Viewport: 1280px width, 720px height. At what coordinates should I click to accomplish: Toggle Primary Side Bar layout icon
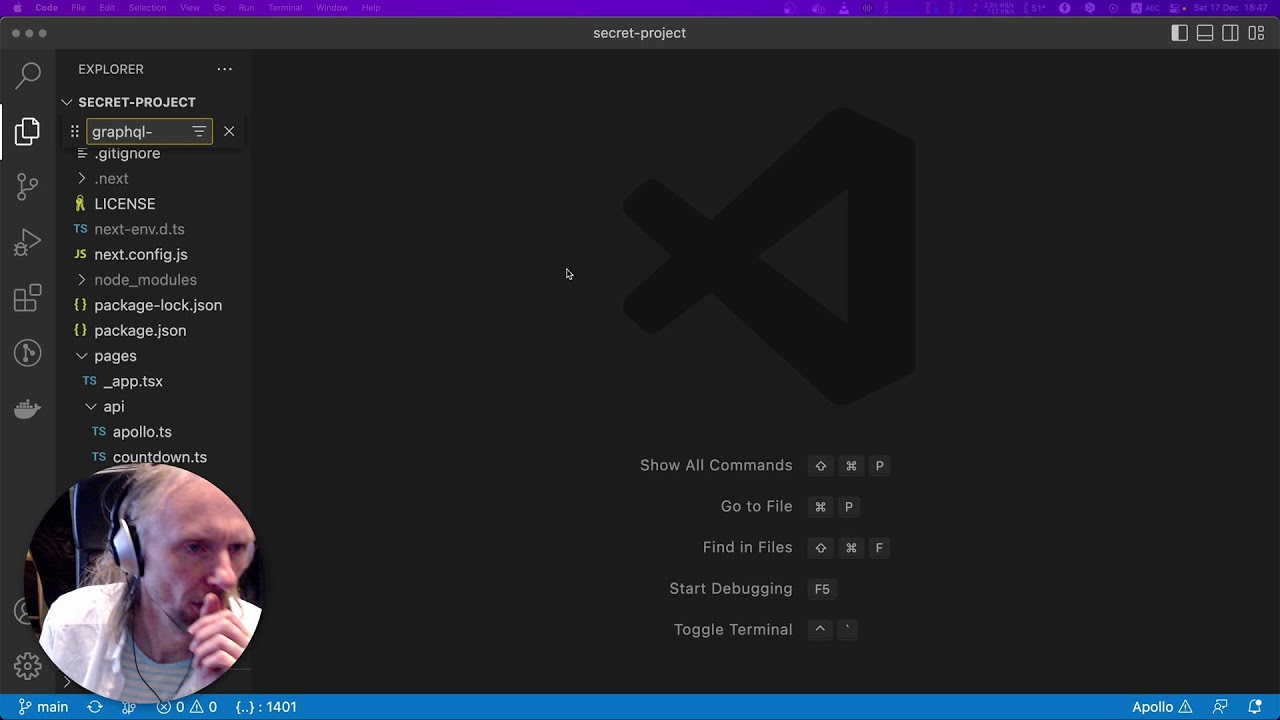[1180, 33]
